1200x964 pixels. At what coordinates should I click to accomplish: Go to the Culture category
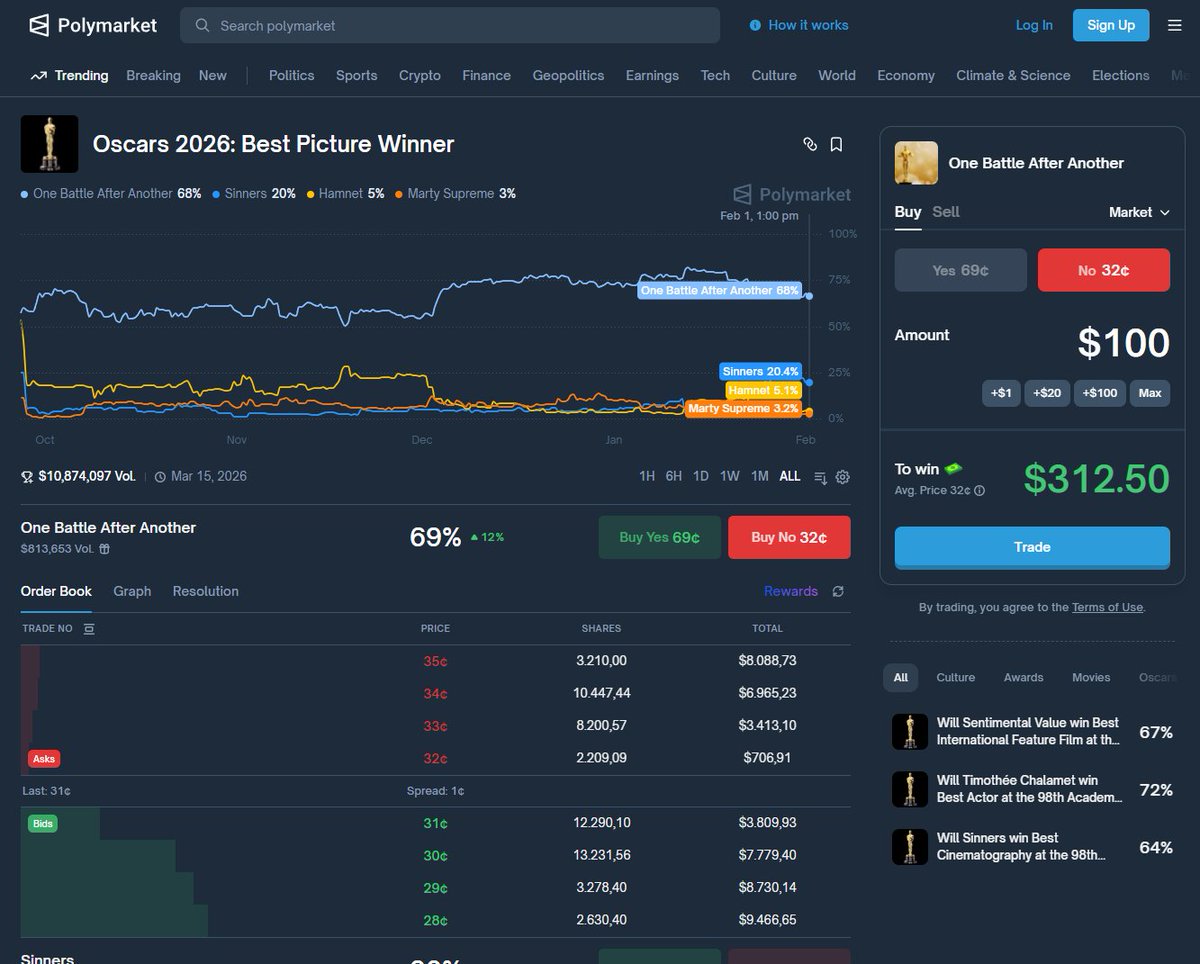(774, 75)
